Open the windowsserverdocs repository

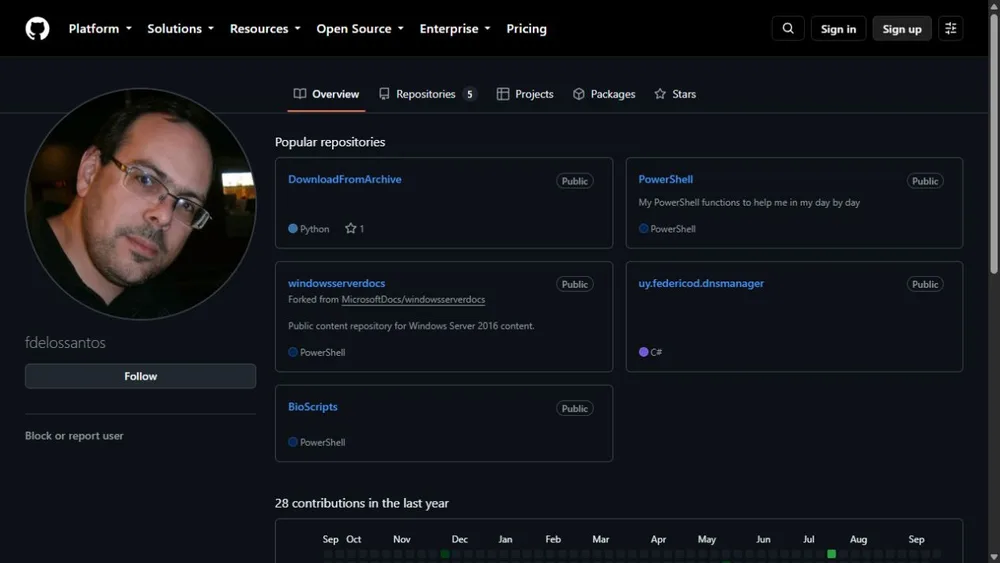click(336, 283)
